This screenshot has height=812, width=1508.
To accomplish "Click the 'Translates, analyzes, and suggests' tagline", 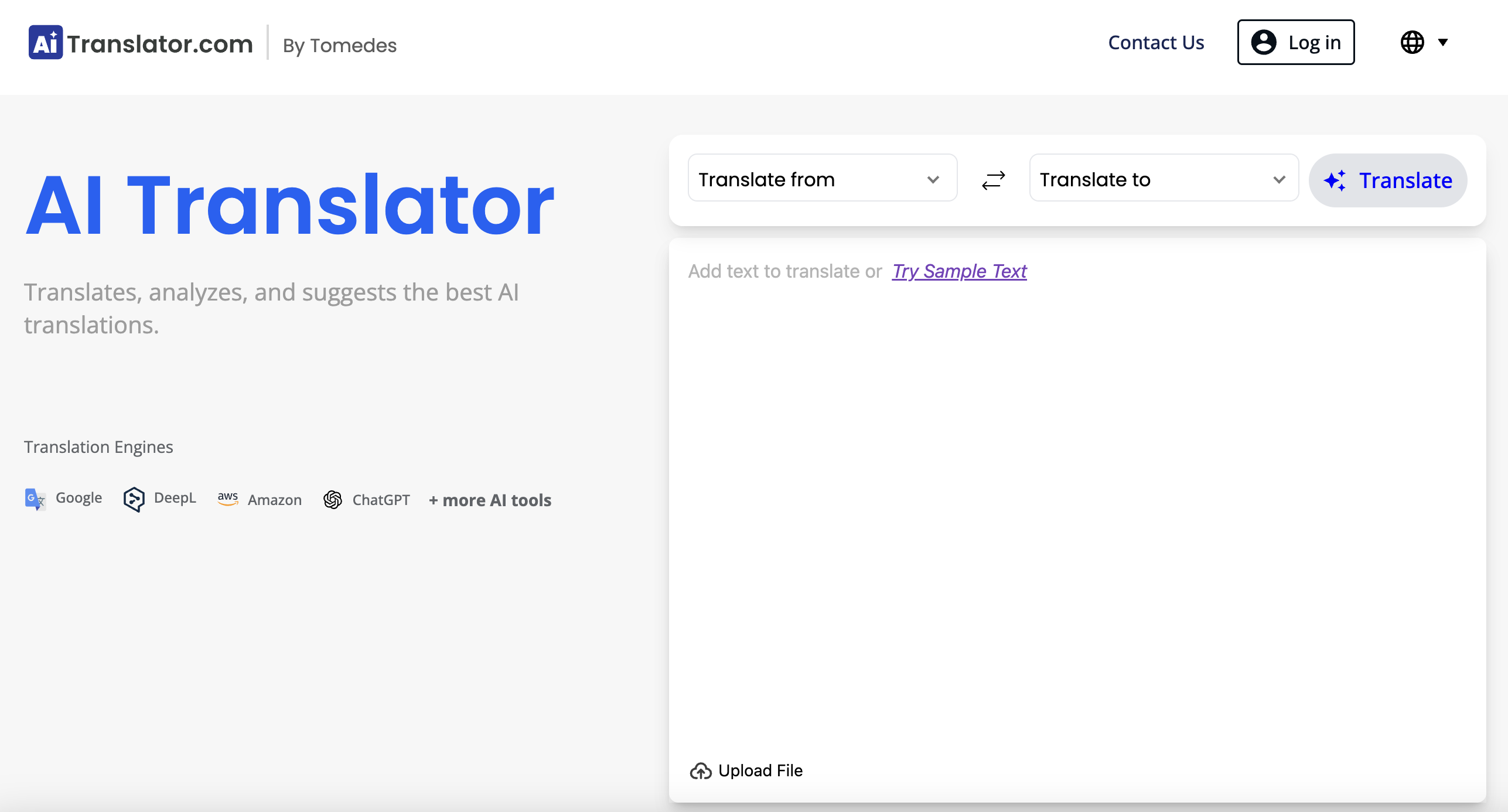I will tap(271, 308).
